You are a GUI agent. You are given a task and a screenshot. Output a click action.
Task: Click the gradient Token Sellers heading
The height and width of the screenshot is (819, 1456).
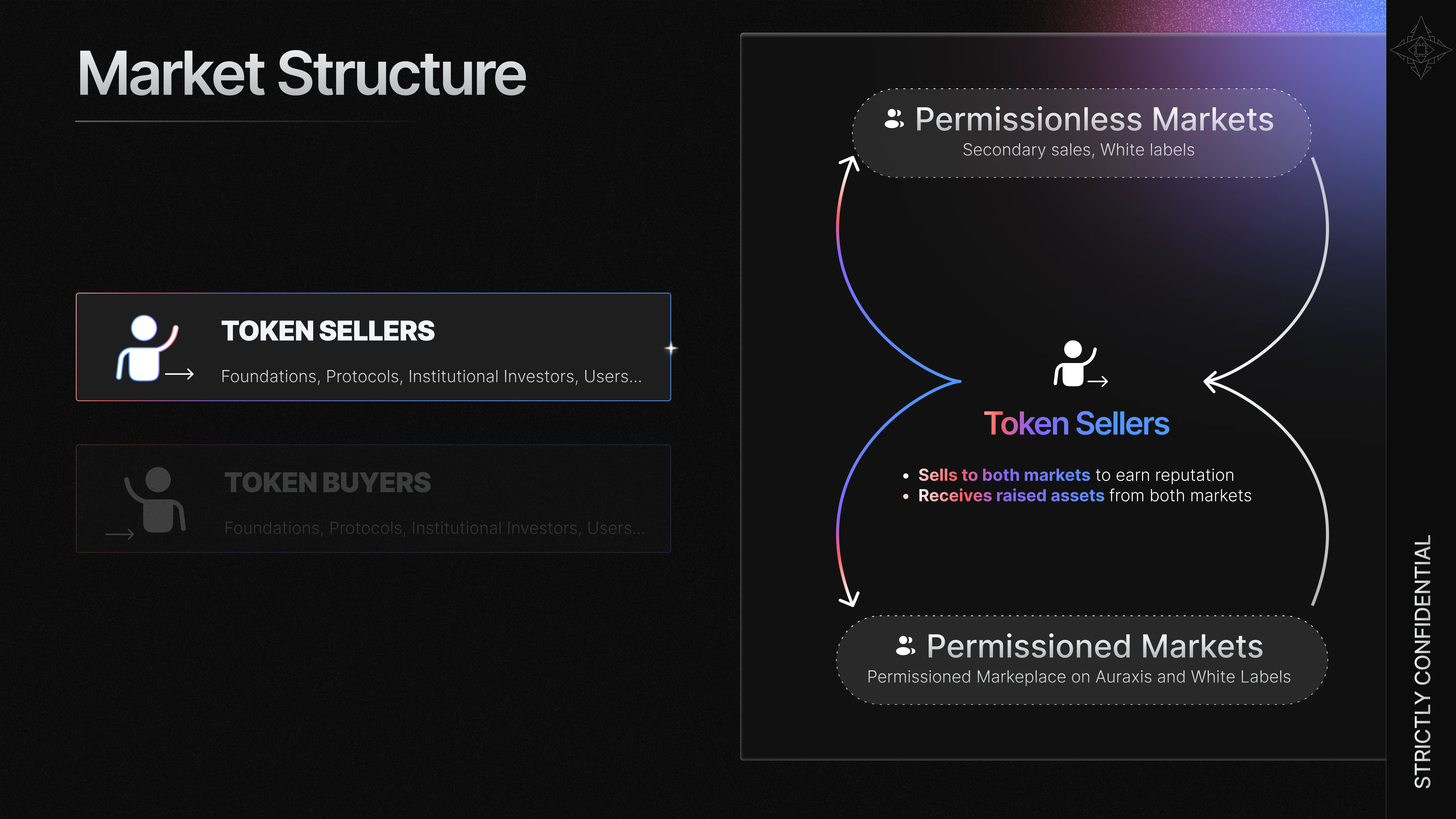coord(1076,424)
